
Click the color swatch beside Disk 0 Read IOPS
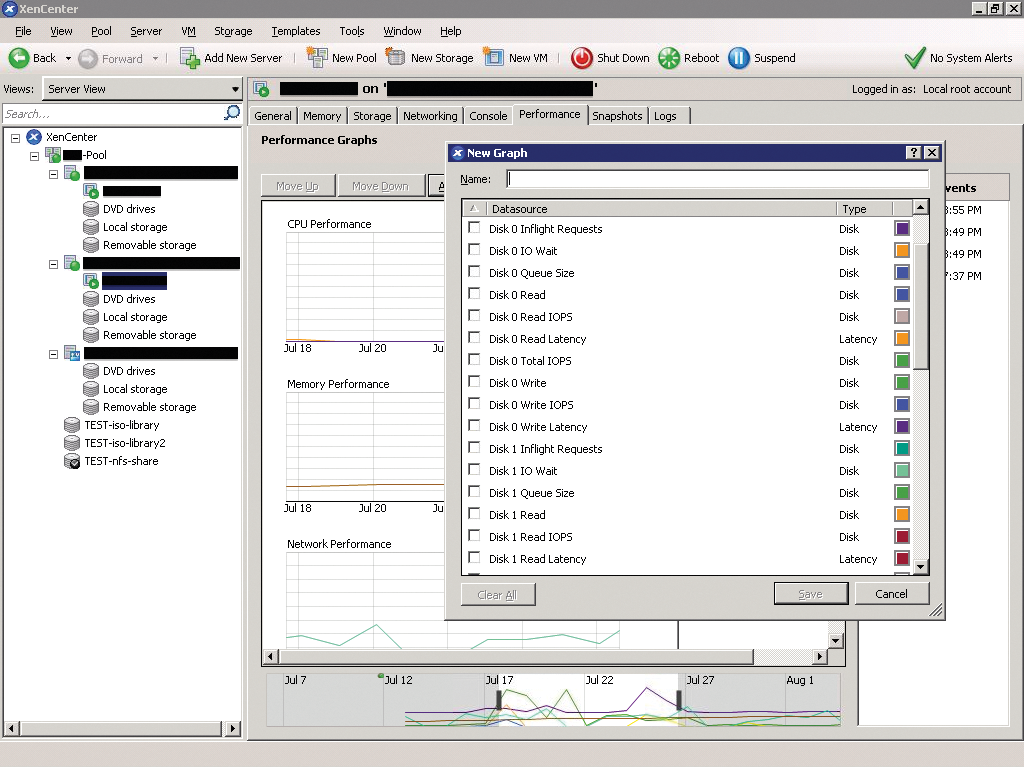[901, 317]
